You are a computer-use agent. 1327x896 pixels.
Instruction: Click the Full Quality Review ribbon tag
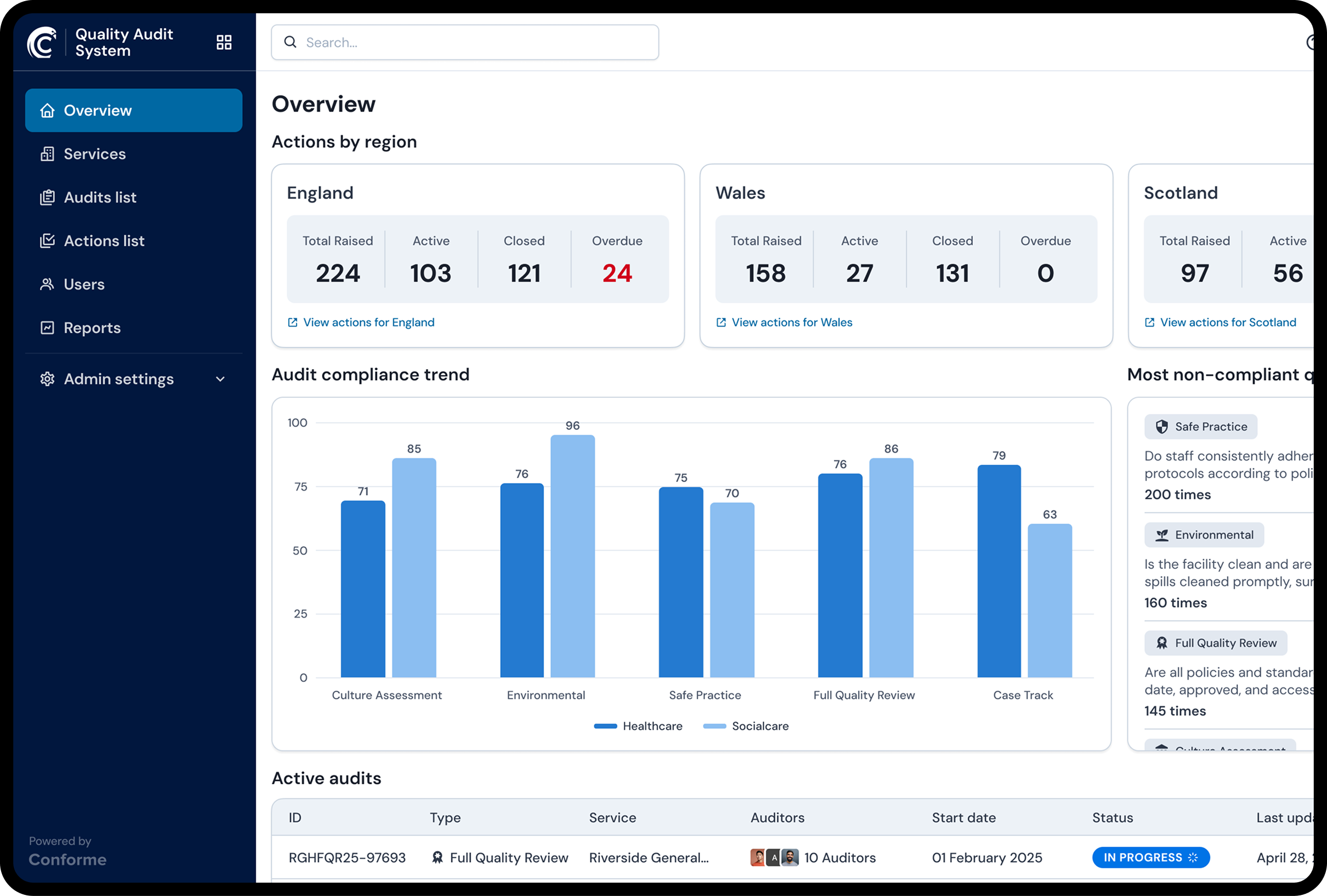tap(1215, 643)
